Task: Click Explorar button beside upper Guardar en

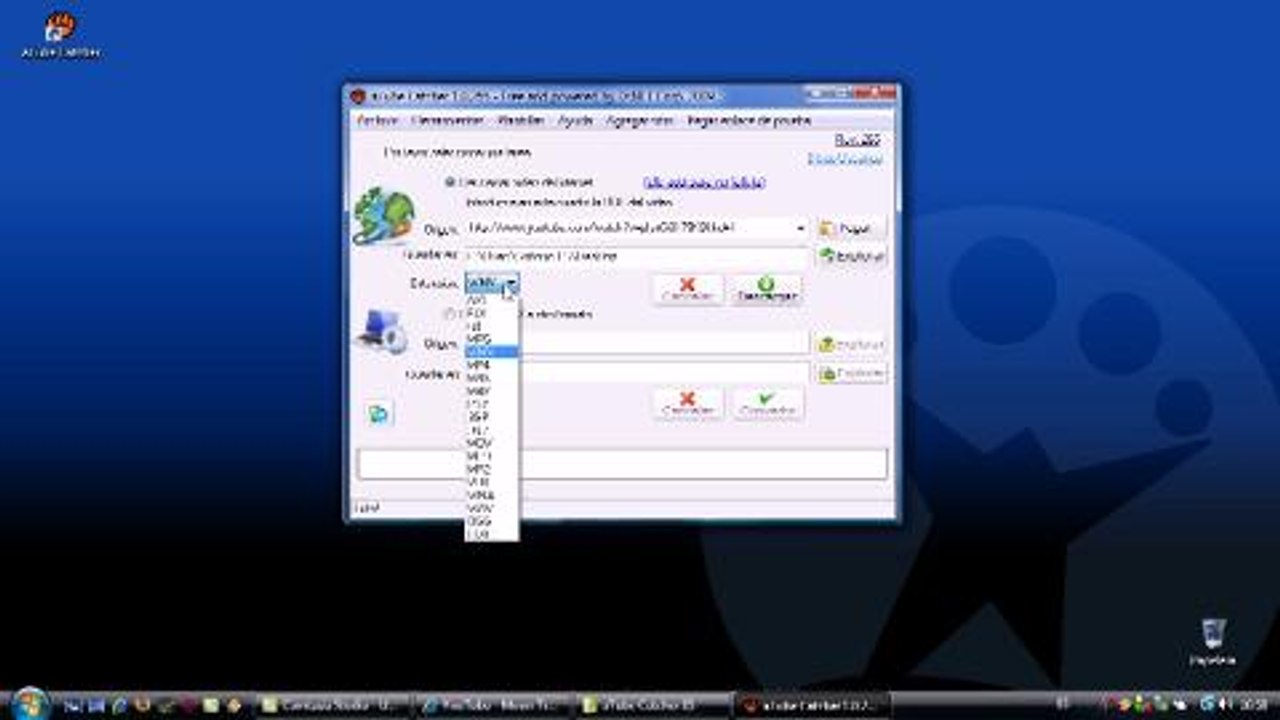Action: tap(852, 257)
